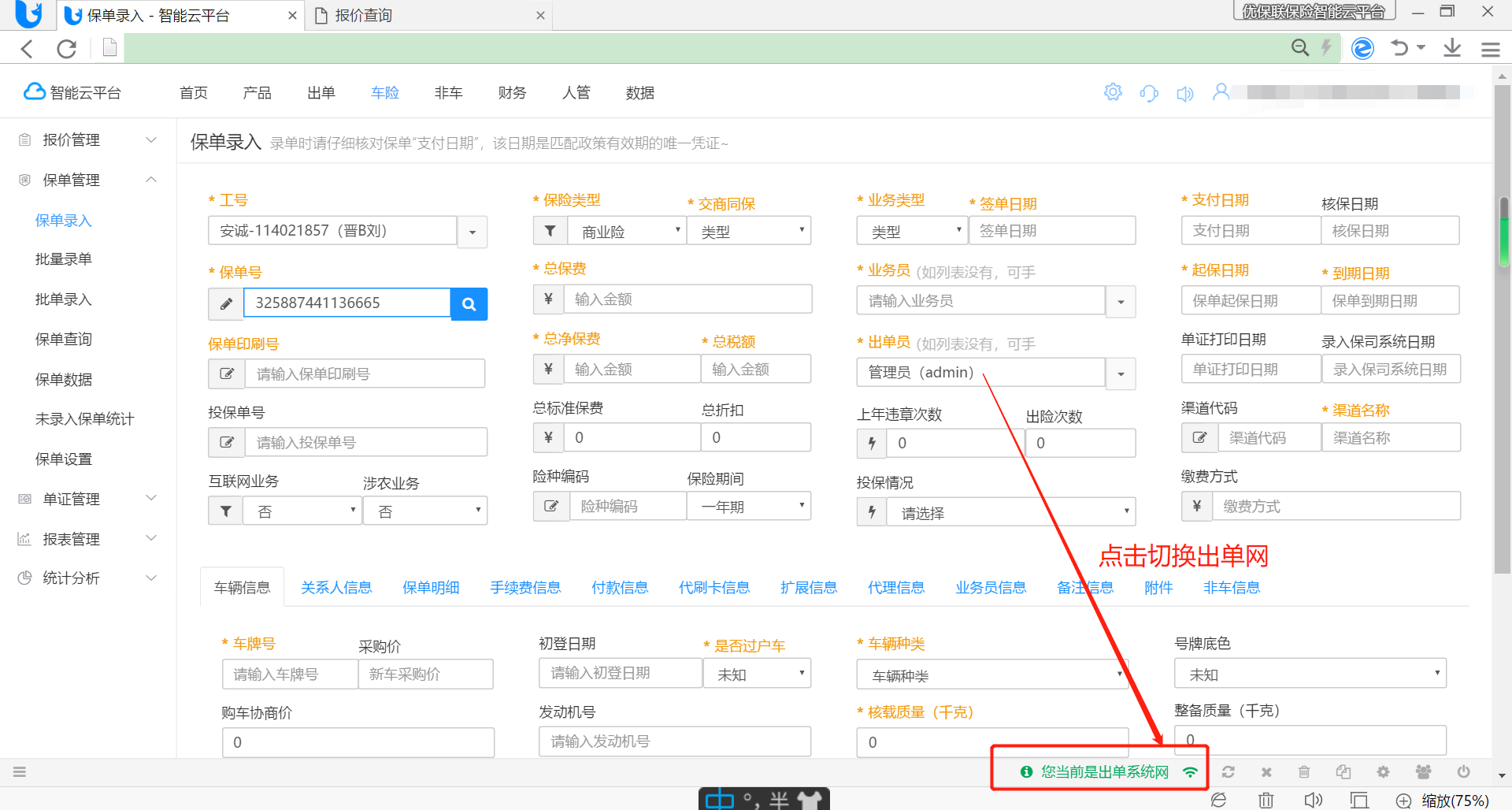Click the browser undo arrow icon

click(x=1399, y=48)
